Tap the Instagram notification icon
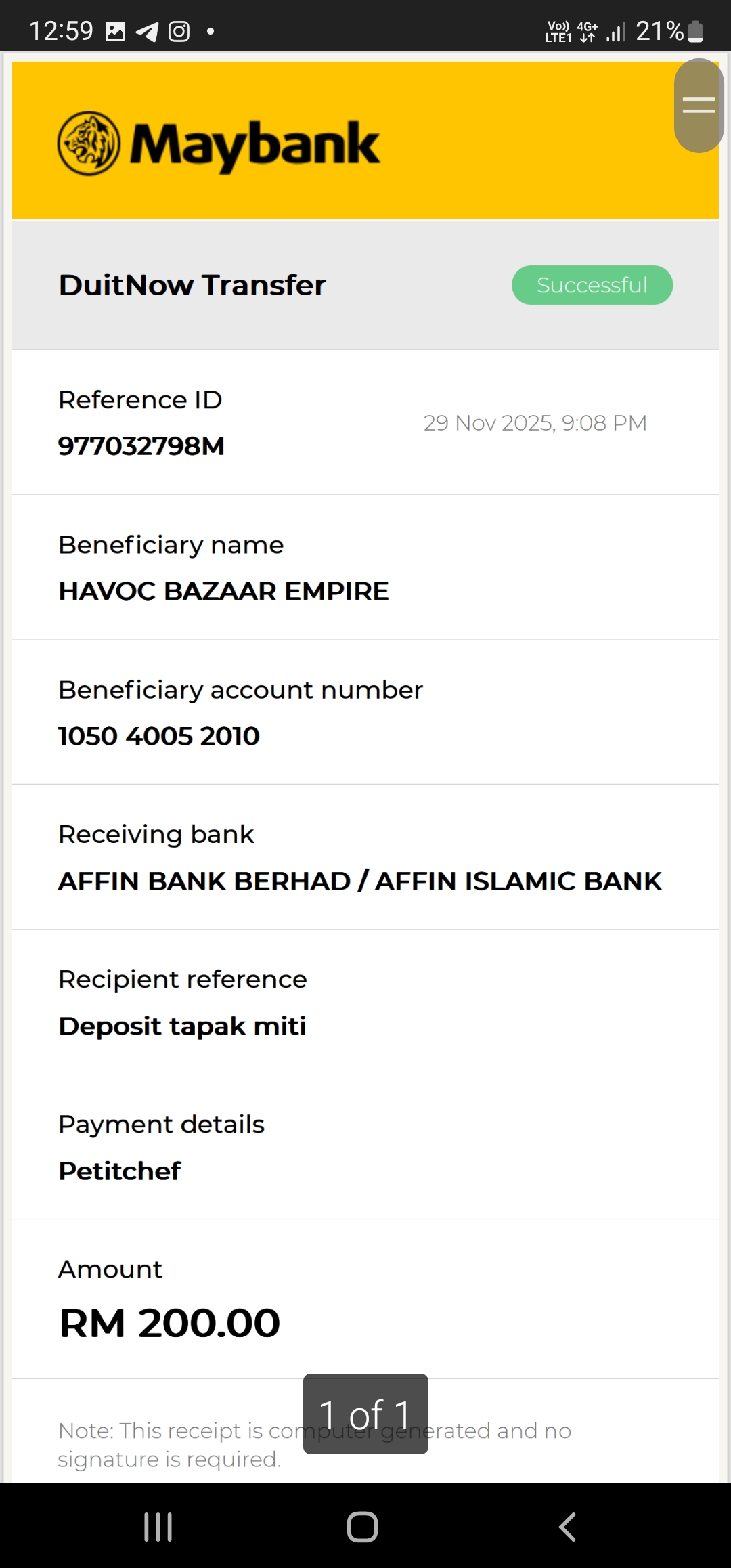This screenshot has width=731, height=1568. point(179,31)
